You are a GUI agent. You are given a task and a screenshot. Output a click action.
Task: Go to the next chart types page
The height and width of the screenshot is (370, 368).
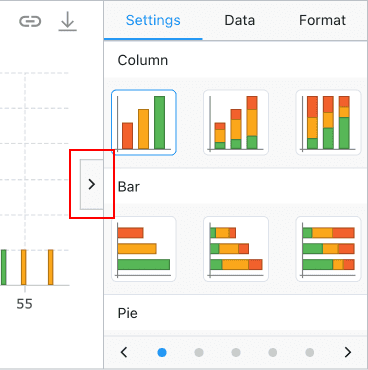click(x=348, y=352)
